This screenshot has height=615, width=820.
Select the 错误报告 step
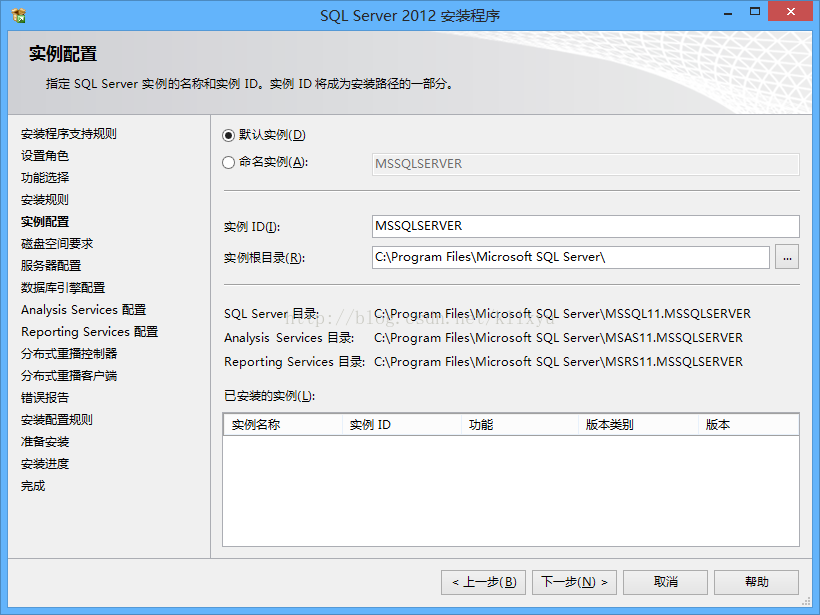45,397
